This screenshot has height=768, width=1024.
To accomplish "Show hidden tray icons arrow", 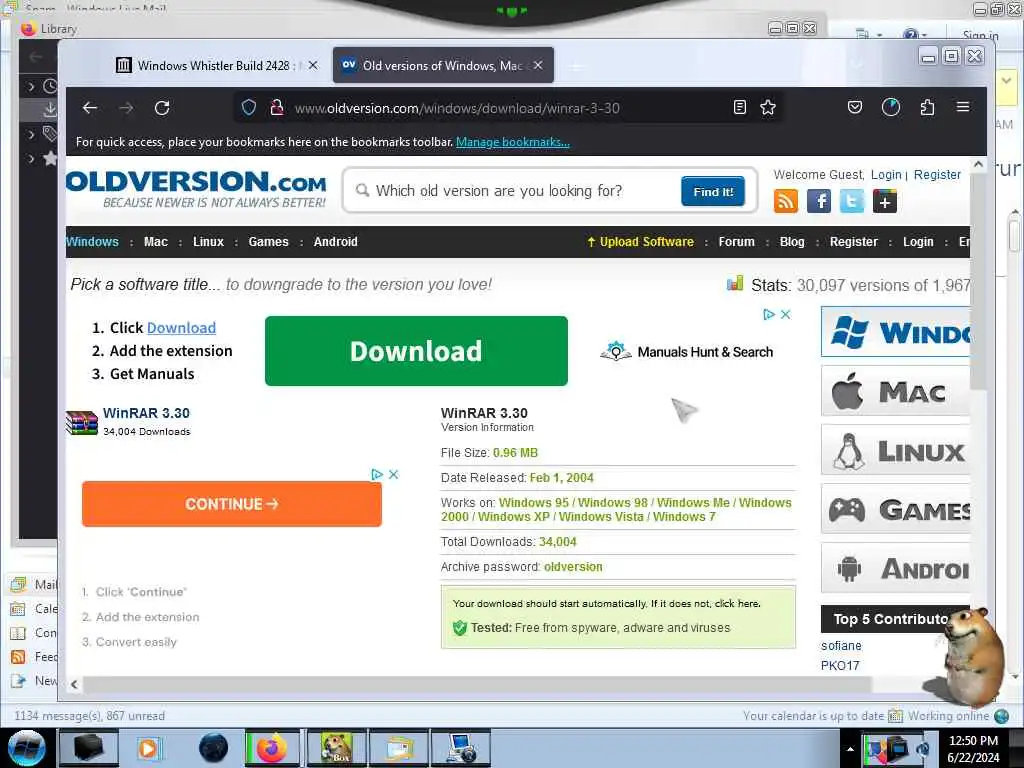I will (x=850, y=749).
